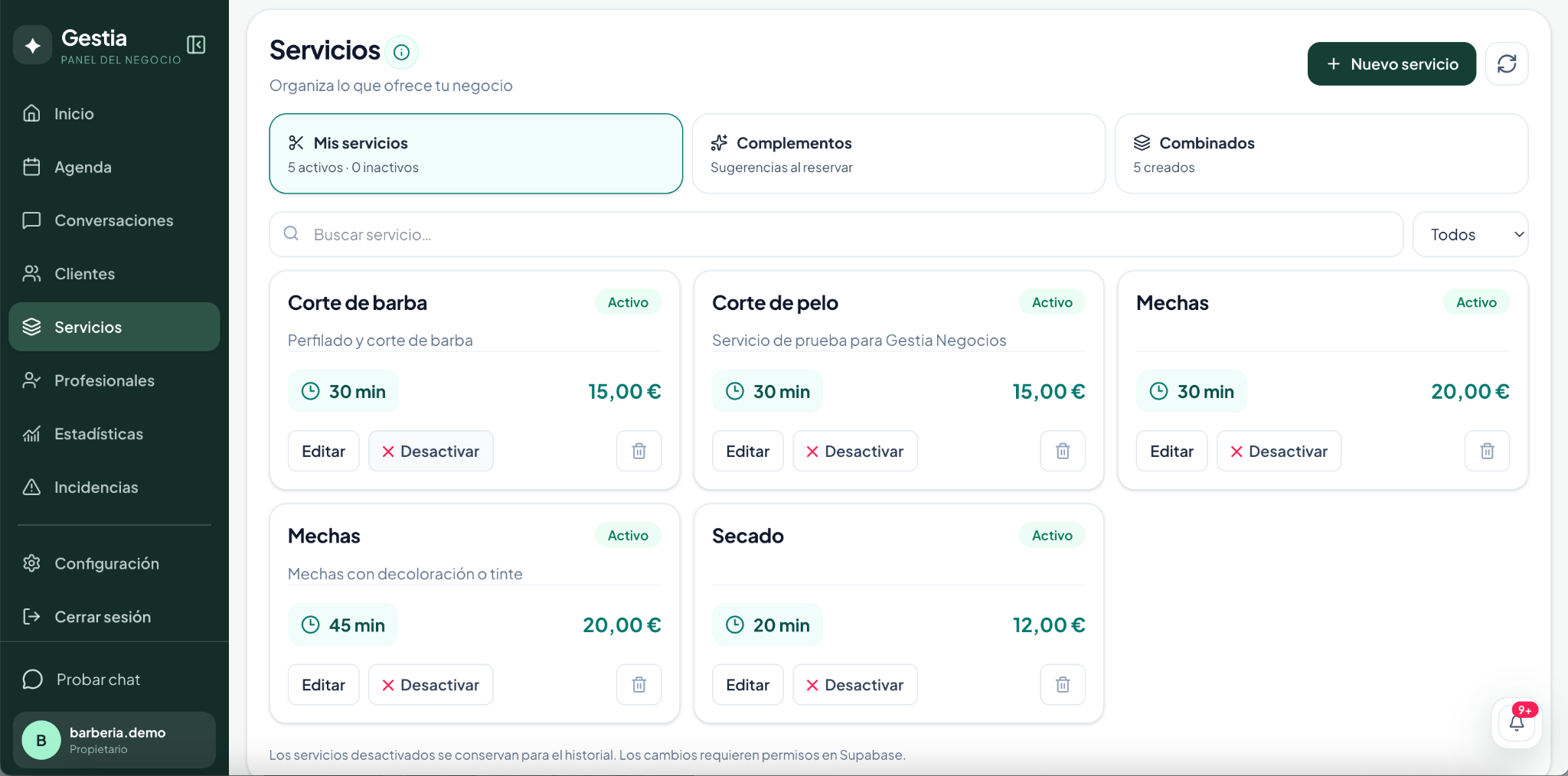Open the Todos filter dropdown
The image size is (1568, 776).
coord(1470,234)
